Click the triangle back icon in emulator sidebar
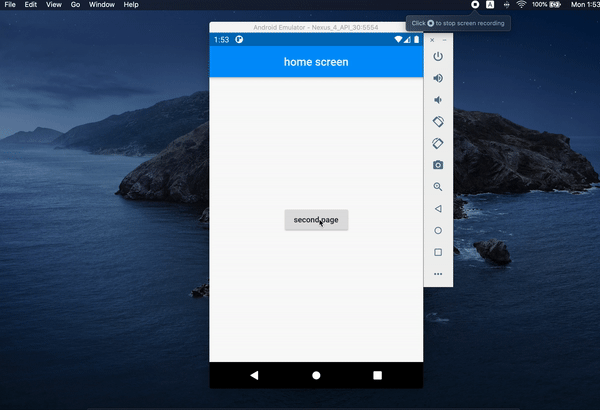The height and width of the screenshot is (410, 600). point(438,209)
